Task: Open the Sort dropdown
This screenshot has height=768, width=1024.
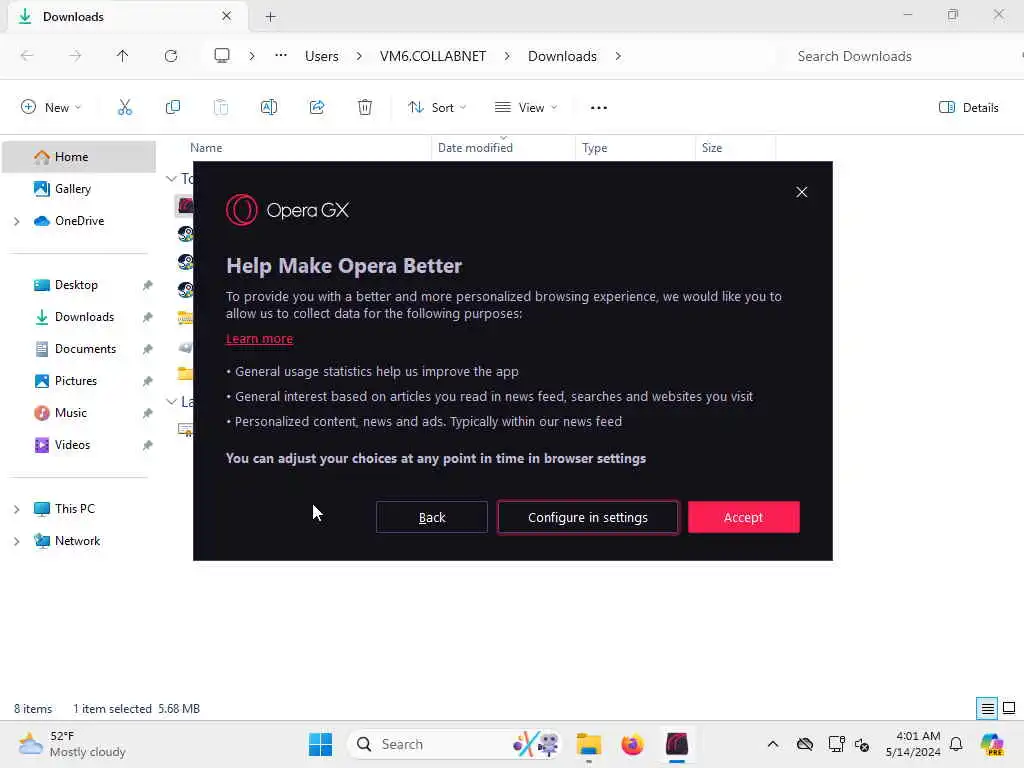Action: 437,108
